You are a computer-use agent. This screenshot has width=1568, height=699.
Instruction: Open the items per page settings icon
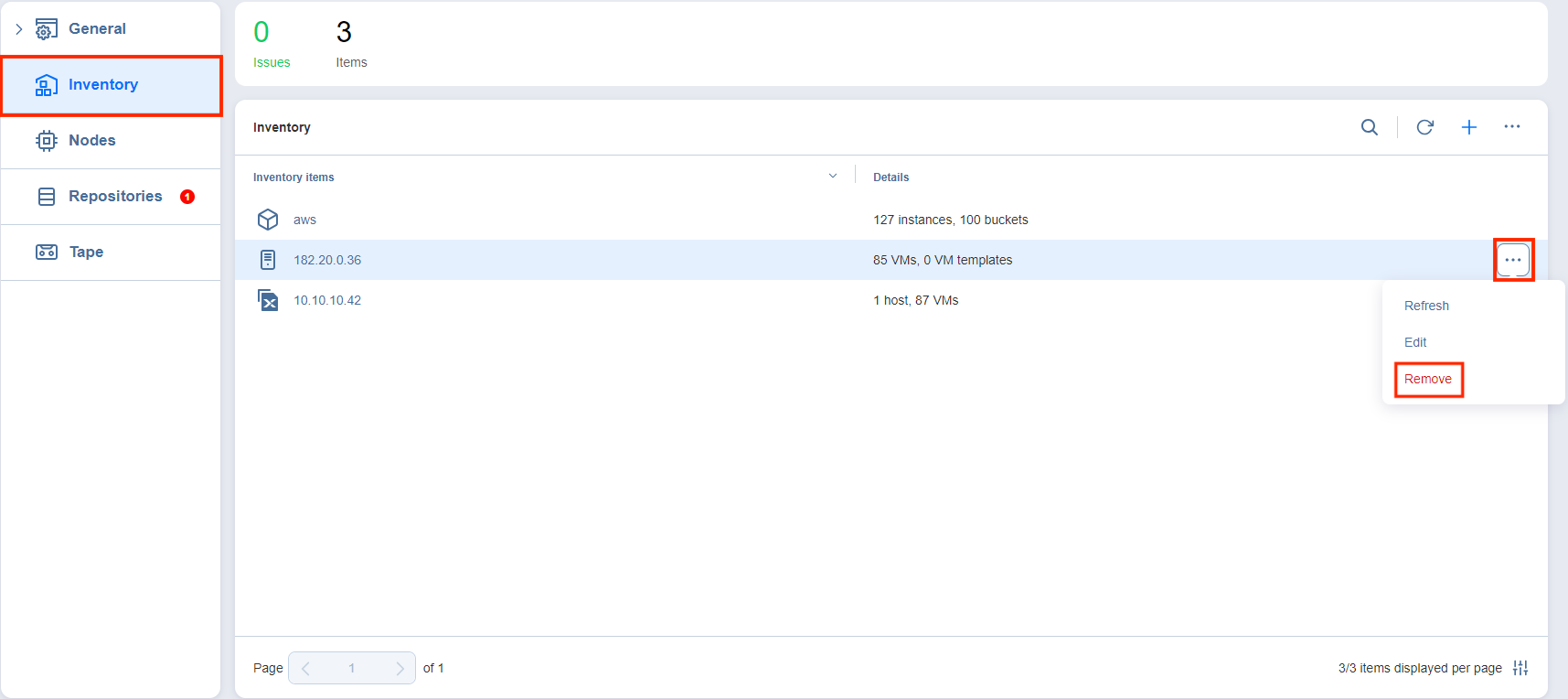click(x=1520, y=668)
